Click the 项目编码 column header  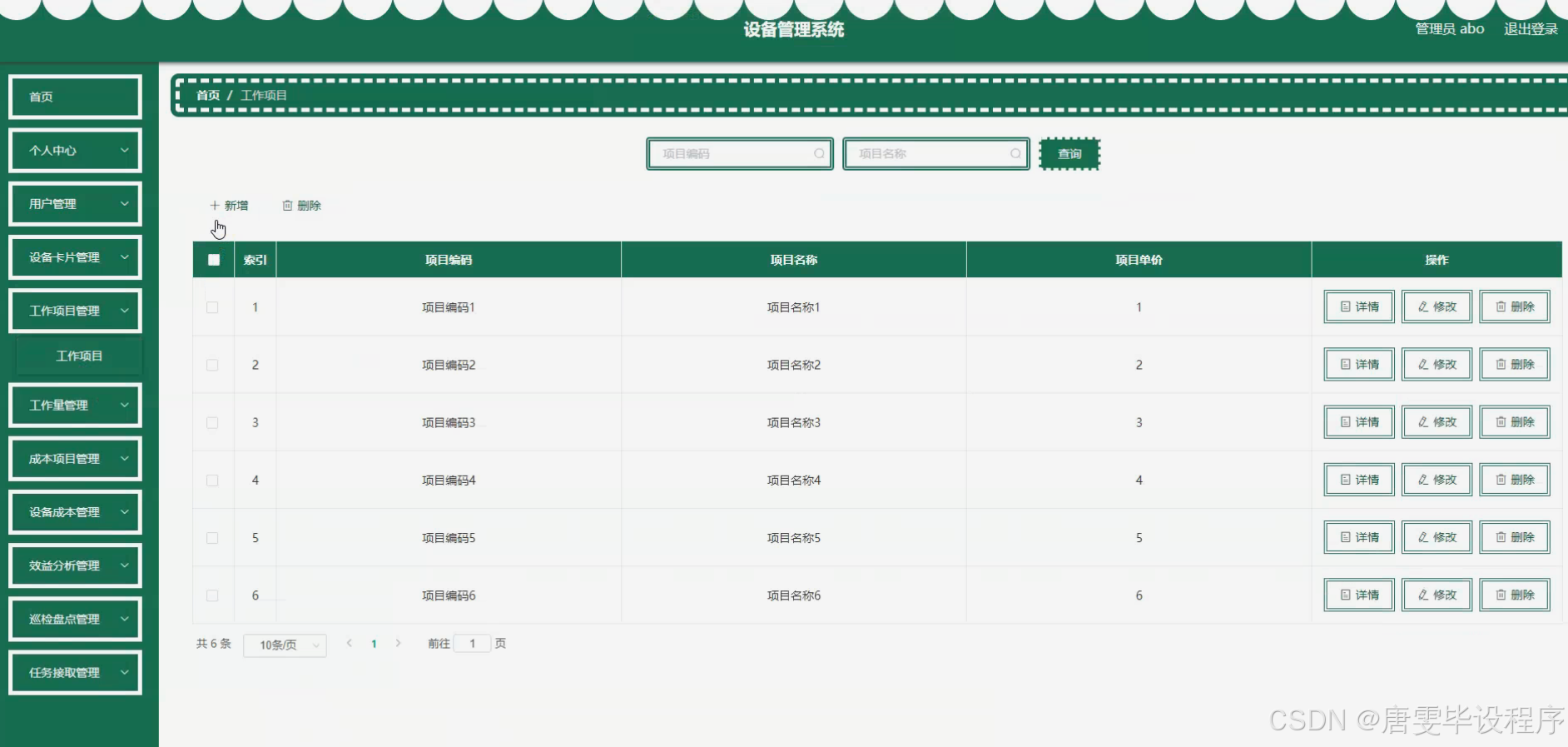click(449, 260)
